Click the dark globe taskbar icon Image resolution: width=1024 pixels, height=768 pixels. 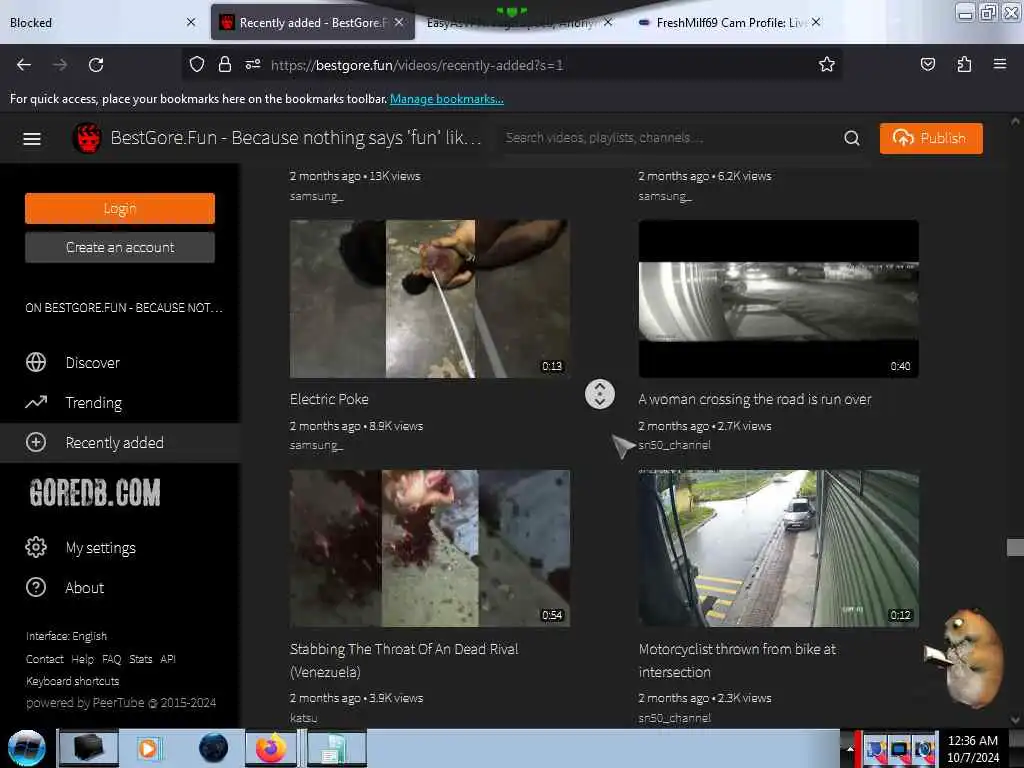click(213, 748)
